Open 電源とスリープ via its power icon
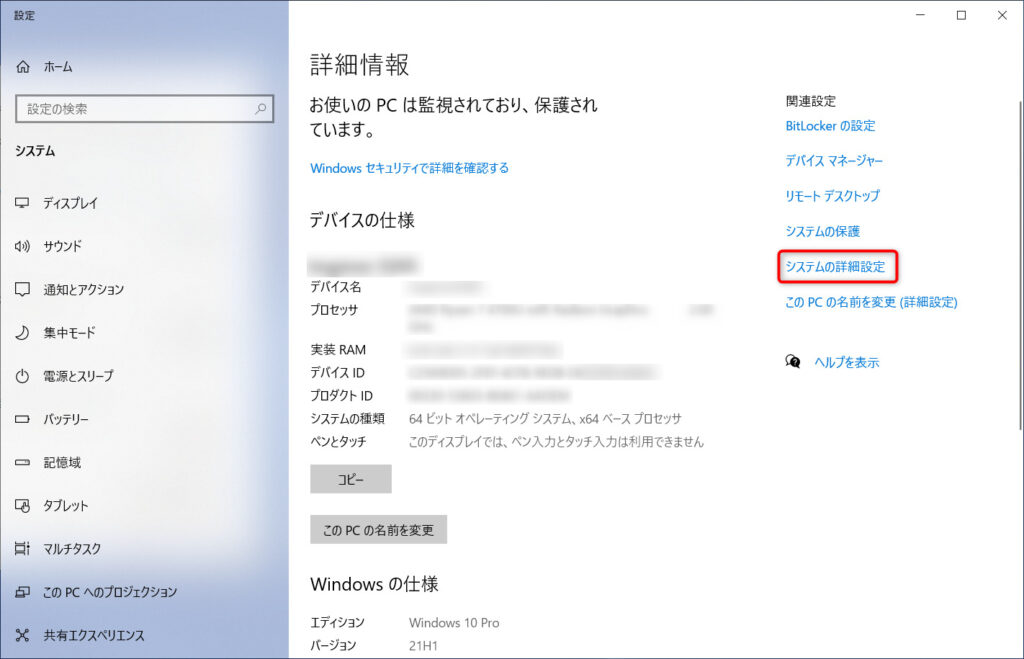1024x659 pixels. [x=24, y=376]
